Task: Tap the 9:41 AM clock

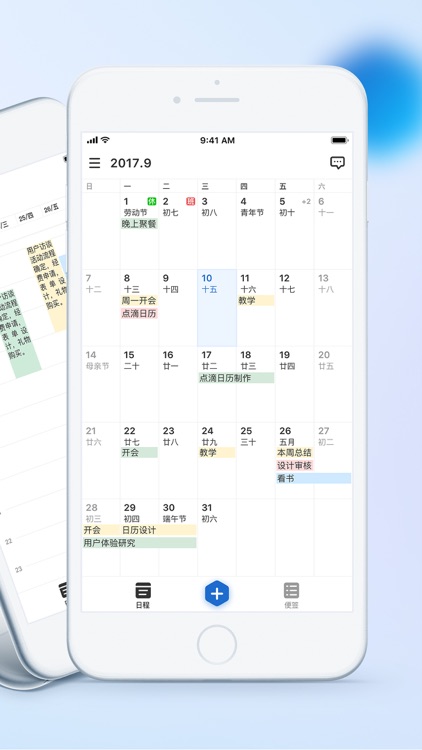Action: 217,141
